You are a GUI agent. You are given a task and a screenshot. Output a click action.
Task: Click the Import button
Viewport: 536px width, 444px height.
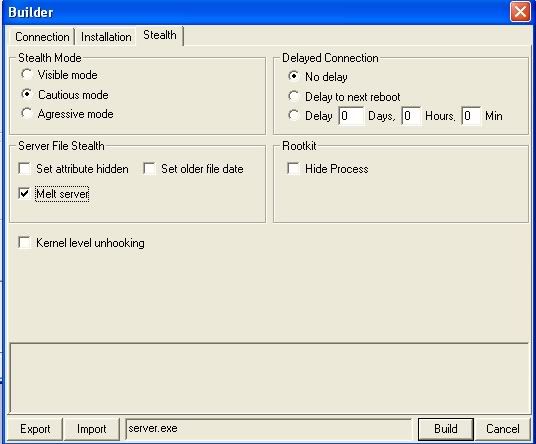[92, 429]
